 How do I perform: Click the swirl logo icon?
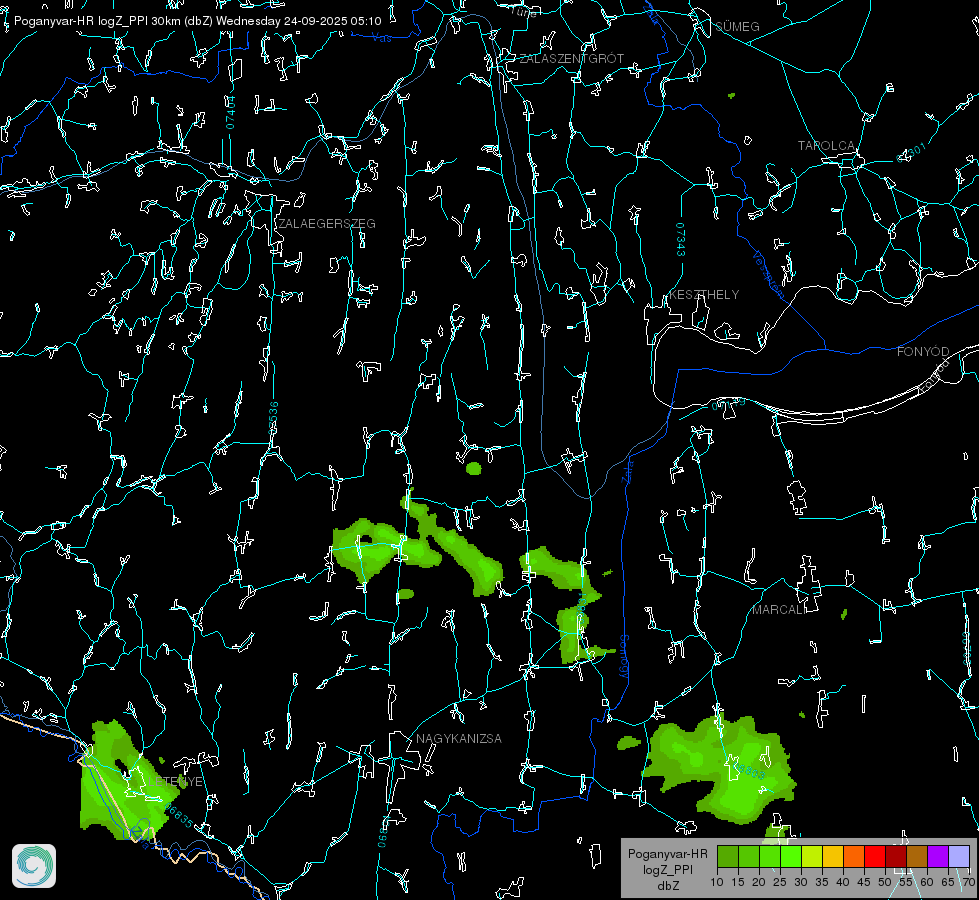tap(34, 866)
